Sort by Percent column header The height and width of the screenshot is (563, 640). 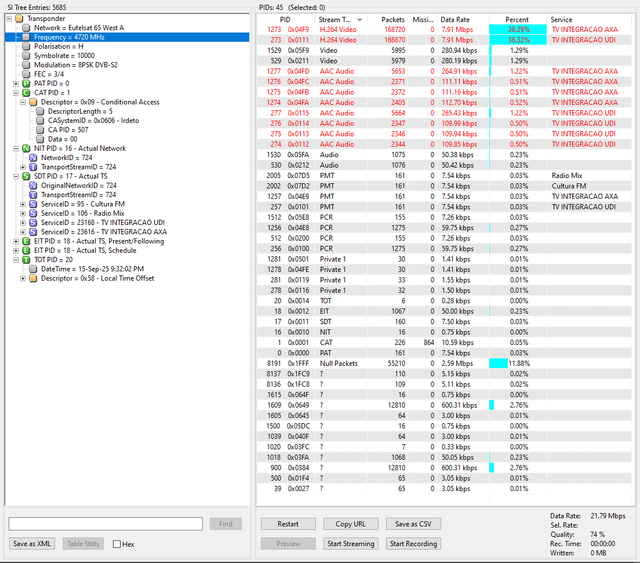pos(518,20)
